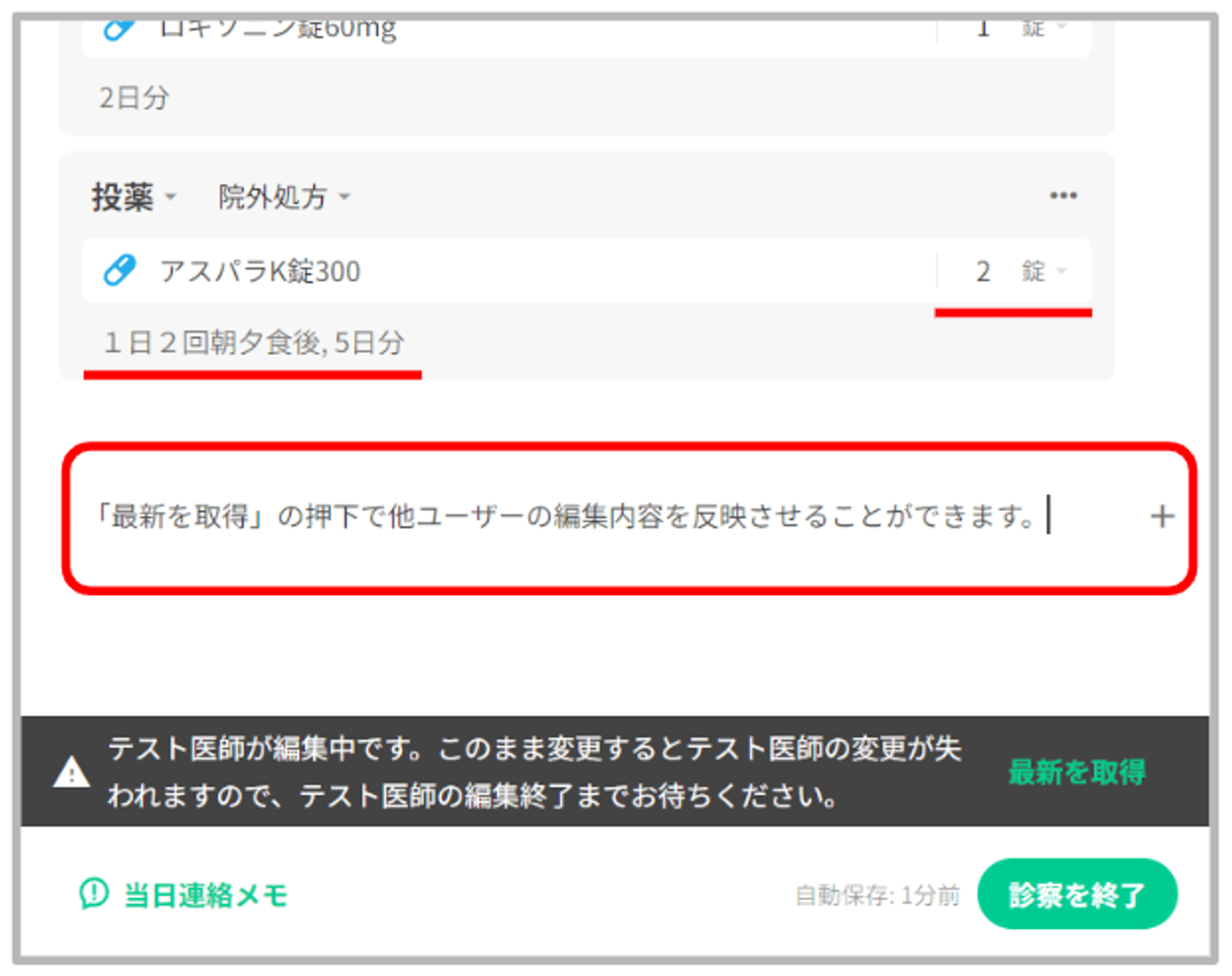Click the pill icon beside アスパラK錠300
Screen dimensions: 1232x976
[119, 270]
